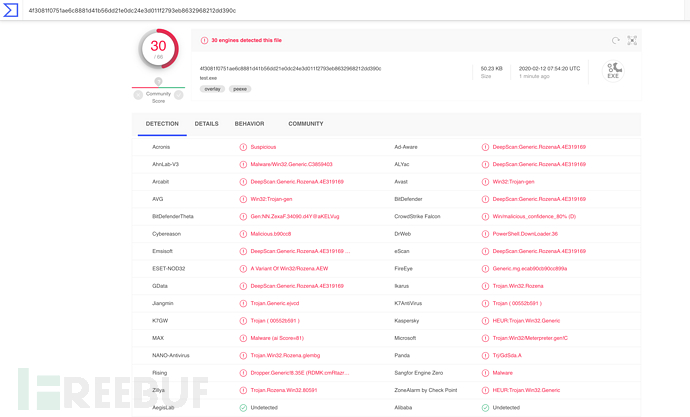The height and width of the screenshot is (417, 690).
Task: Click the test.exe file name
Action: 208,78
